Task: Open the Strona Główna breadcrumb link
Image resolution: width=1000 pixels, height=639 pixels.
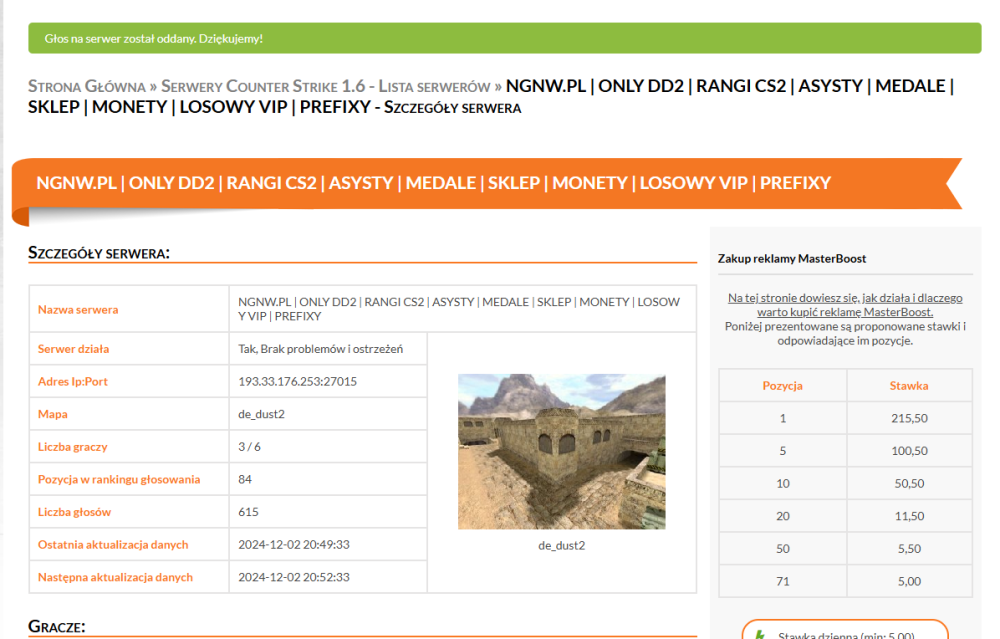Action: point(87,86)
